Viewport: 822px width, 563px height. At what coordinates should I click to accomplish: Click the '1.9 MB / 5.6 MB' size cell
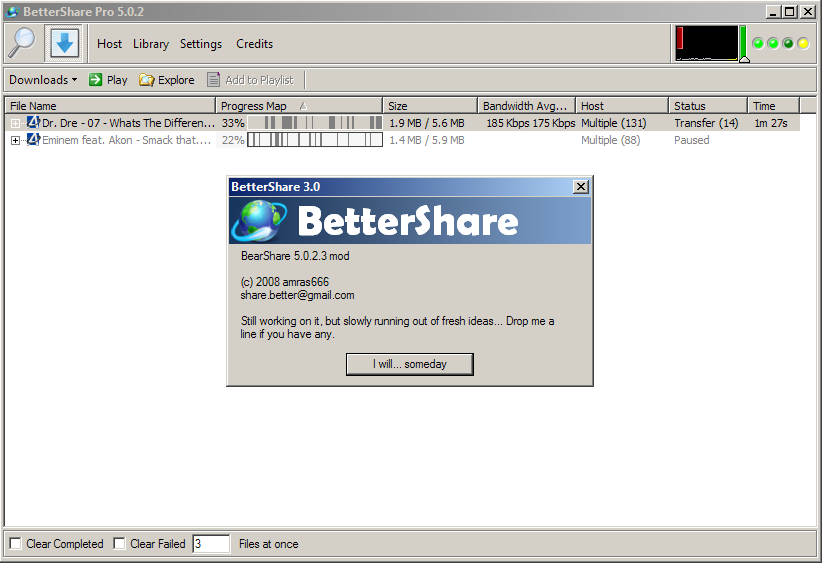pyautogui.click(x=427, y=123)
